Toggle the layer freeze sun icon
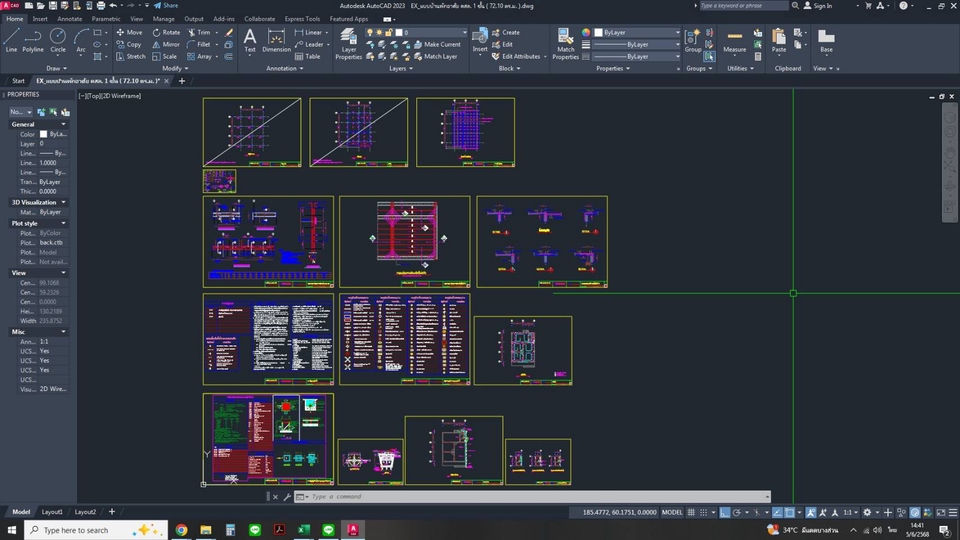This screenshot has width=960, height=540. [x=378, y=32]
